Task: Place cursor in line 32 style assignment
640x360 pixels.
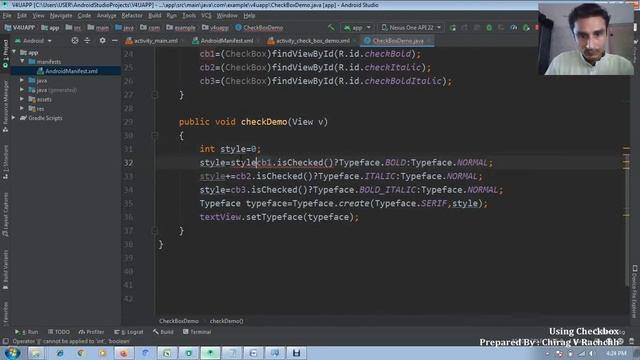Action: [x=346, y=162]
